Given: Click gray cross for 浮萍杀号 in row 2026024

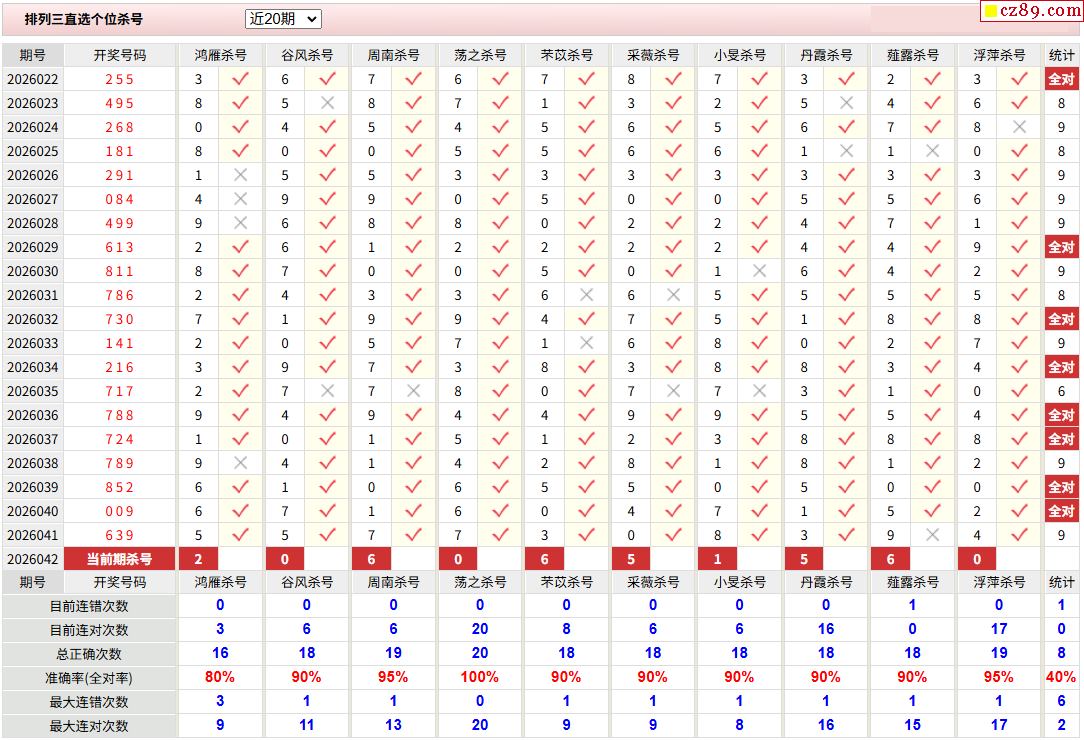Looking at the screenshot, I should tap(1019, 127).
